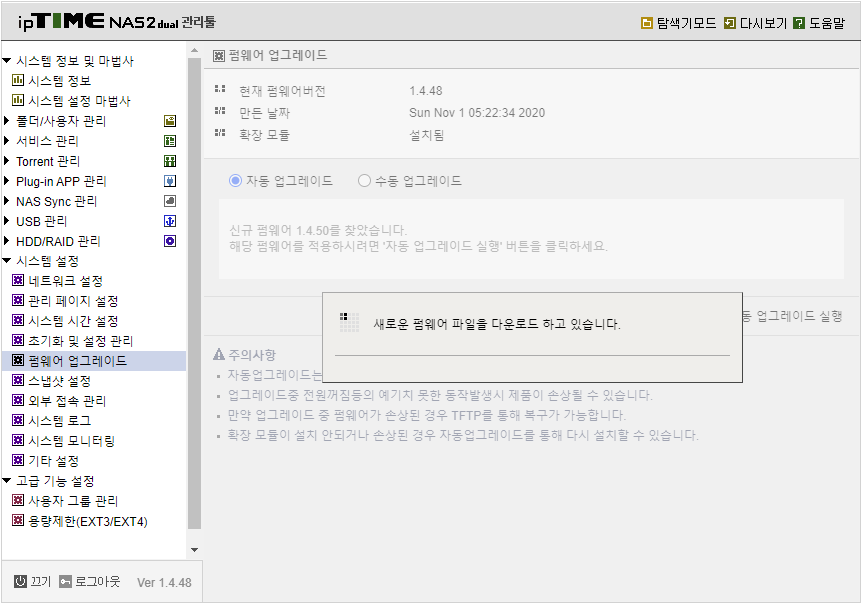The image size is (863, 605).
Task: Open the 사용자 그룹 관리 page
Action: [73, 501]
